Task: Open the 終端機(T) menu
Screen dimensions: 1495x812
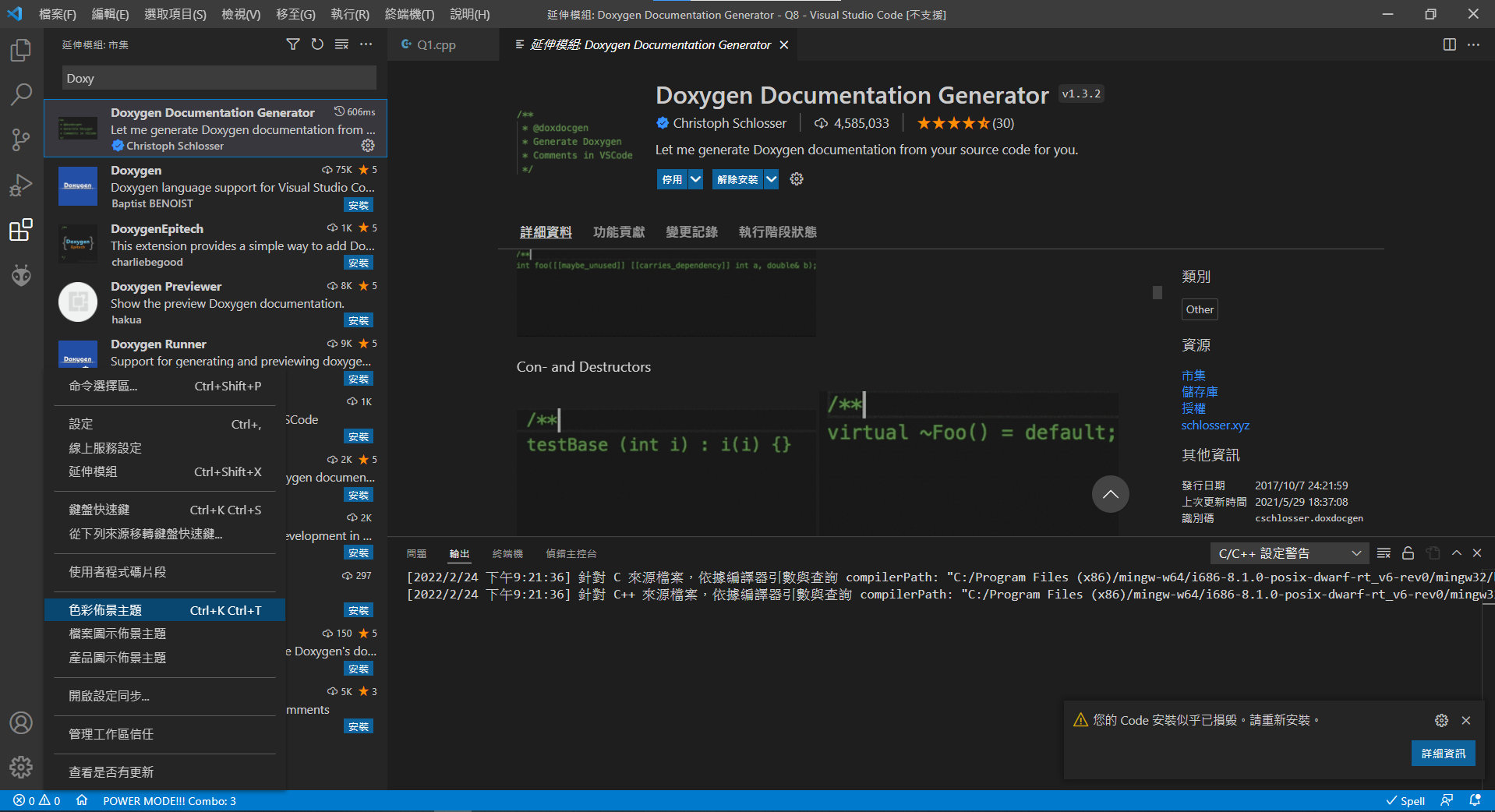Action: click(409, 14)
